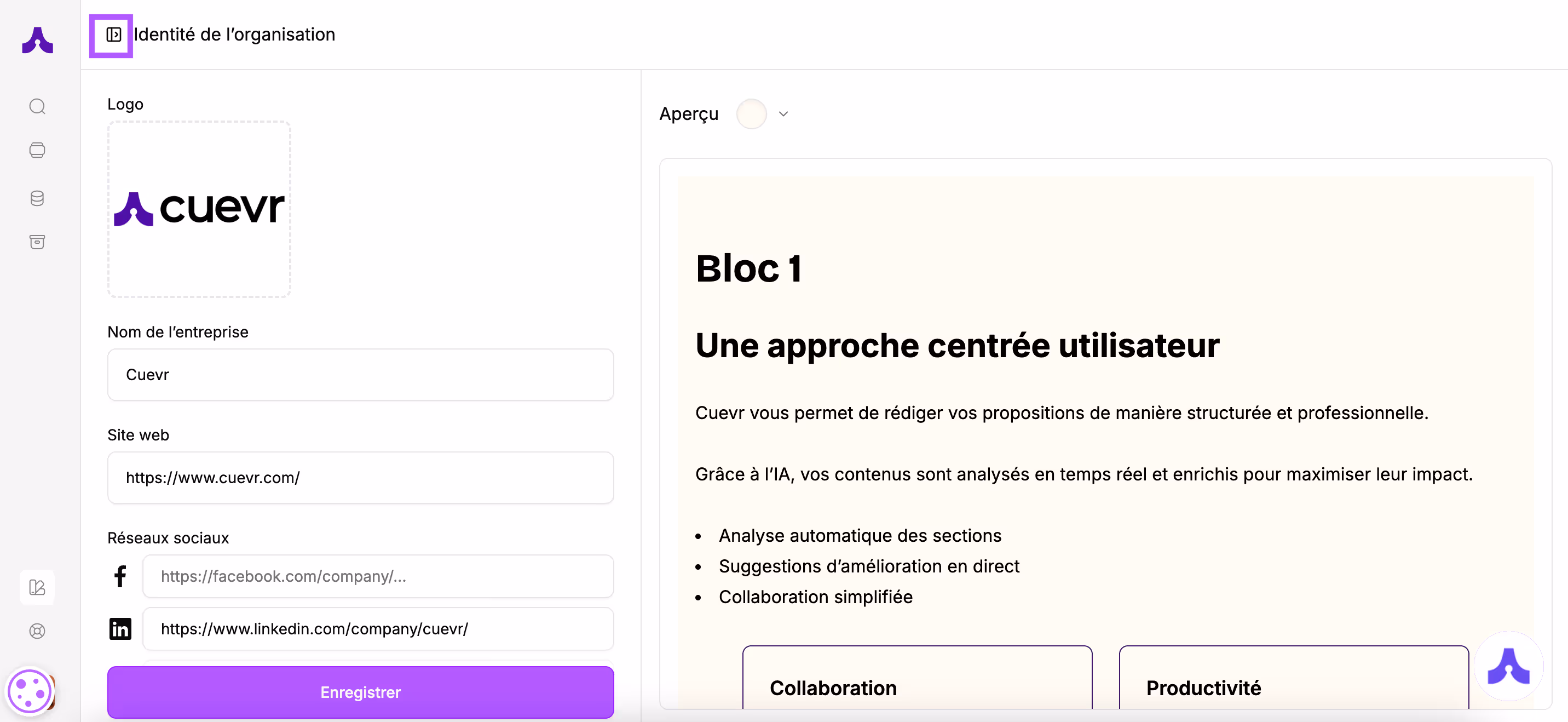Open the theme palette at bottom-left

[28, 691]
